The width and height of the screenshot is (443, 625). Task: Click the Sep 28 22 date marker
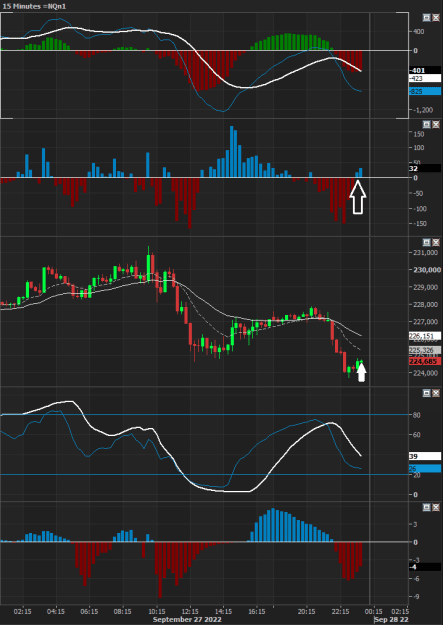tap(391, 619)
